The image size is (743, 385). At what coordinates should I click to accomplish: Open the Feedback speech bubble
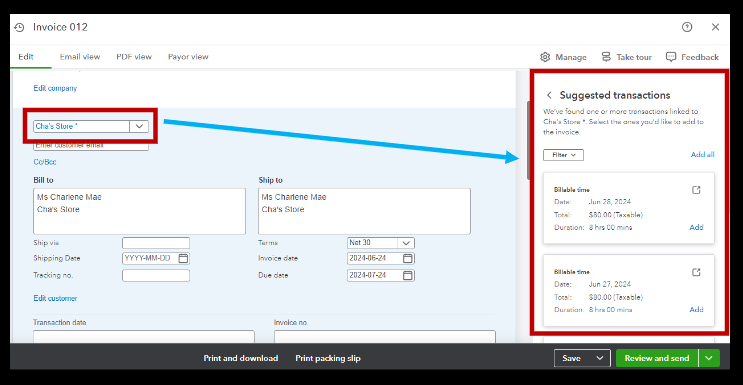pyautogui.click(x=671, y=57)
